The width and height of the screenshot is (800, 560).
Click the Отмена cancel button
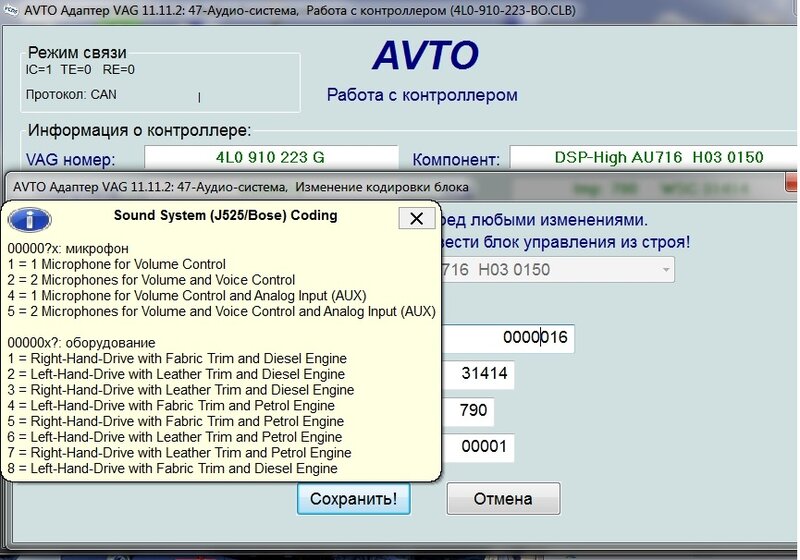point(503,498)
